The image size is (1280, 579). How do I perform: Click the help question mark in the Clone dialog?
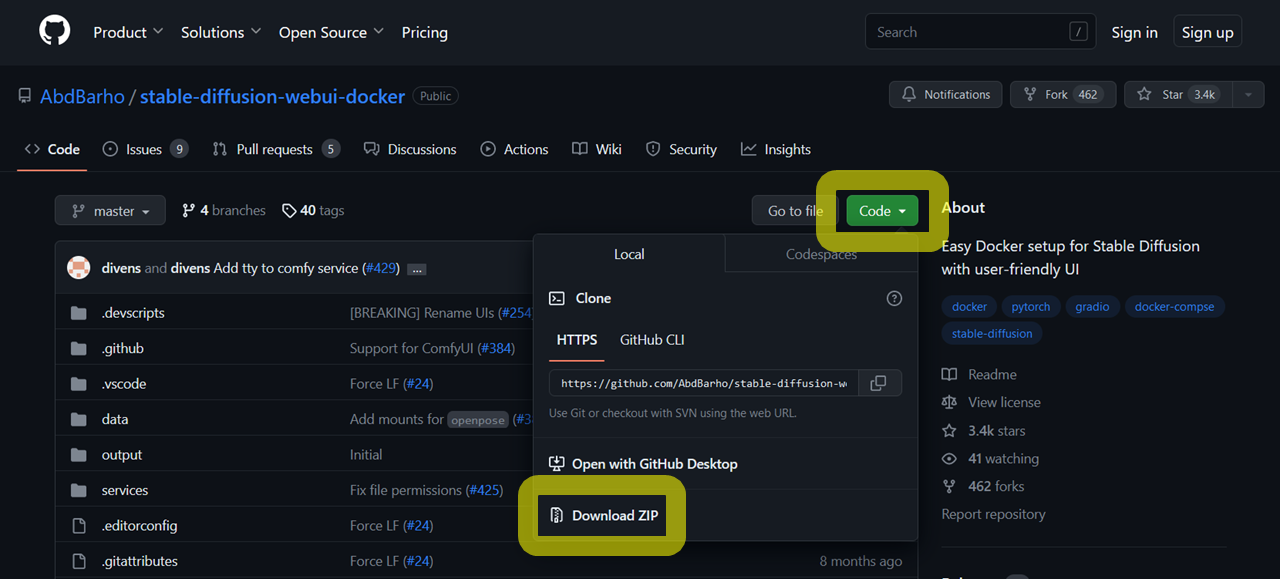coord(894,297)
